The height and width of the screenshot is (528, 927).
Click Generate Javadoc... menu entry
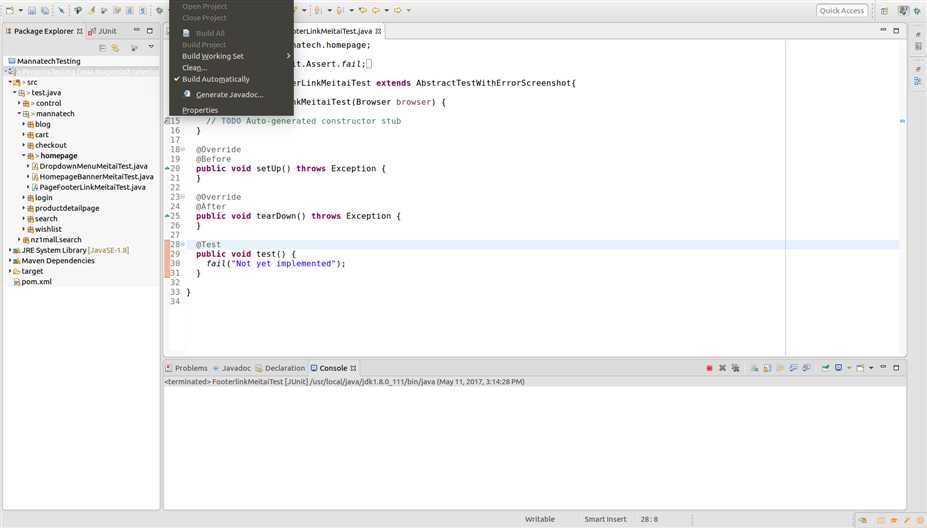coord(231,94)
